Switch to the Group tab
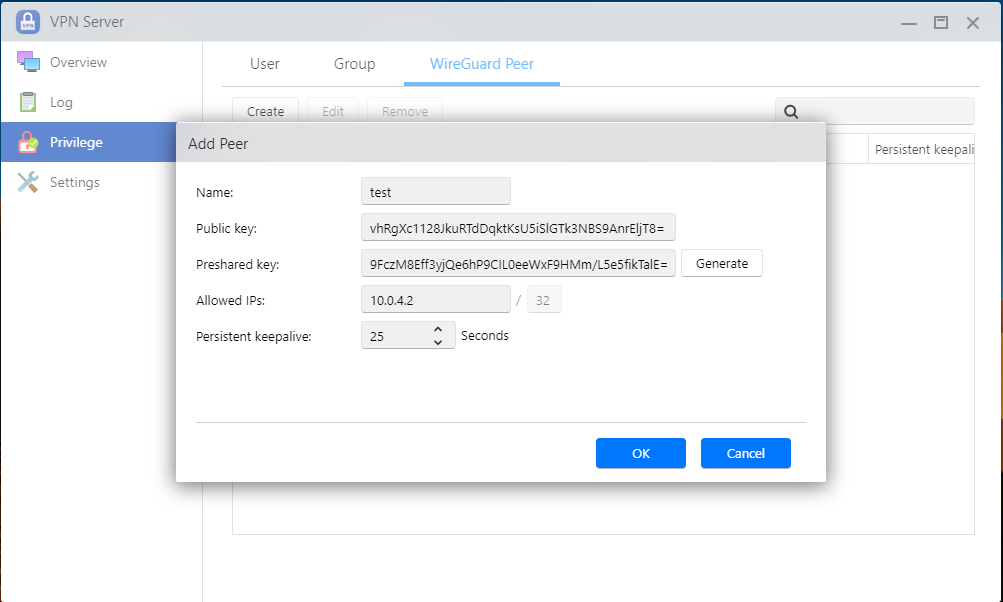 (x=354, y=64)
